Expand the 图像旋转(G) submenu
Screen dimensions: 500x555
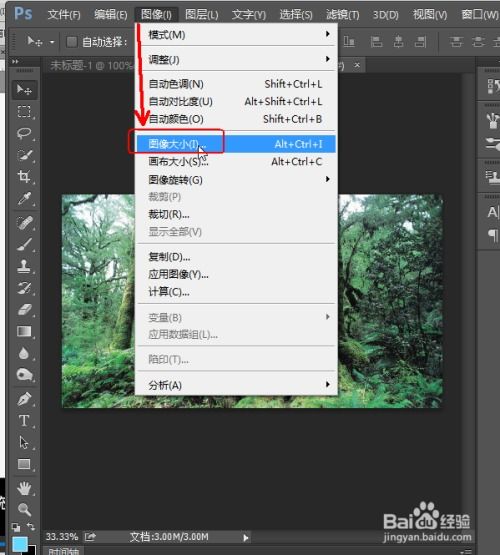(236, 179)
